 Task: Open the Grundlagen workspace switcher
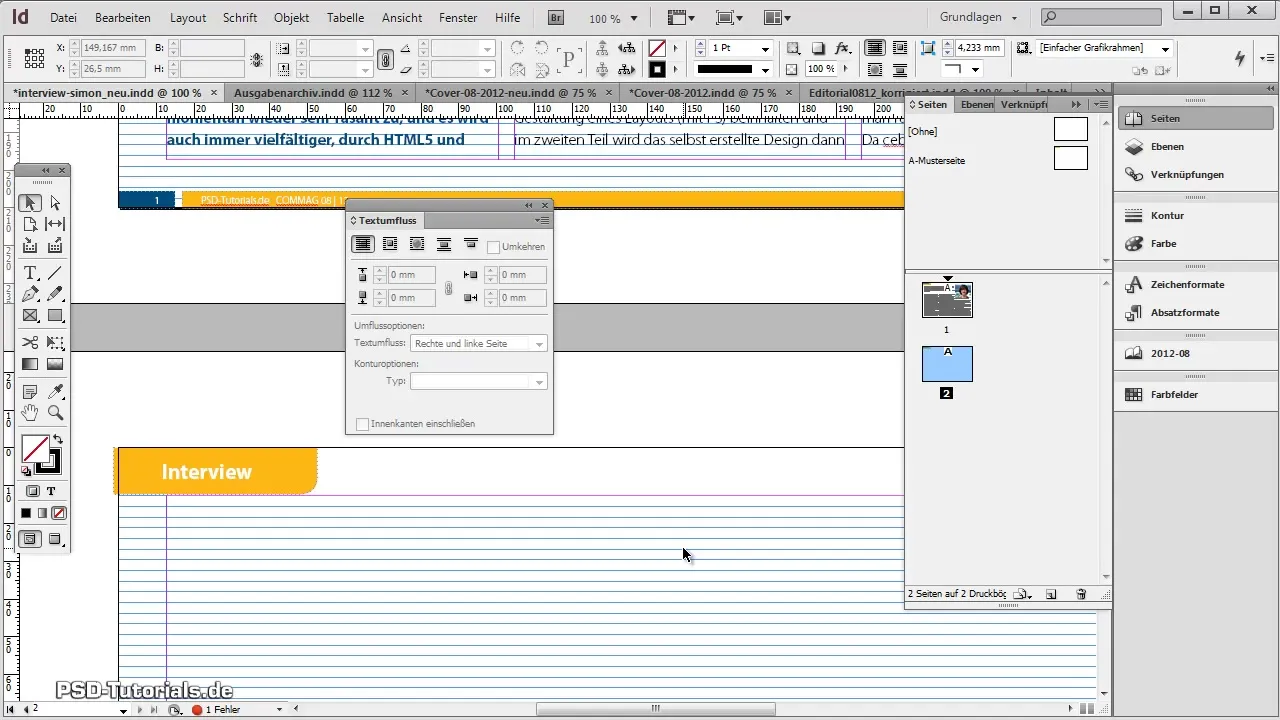pyautogui.click(x=979, y=18)
